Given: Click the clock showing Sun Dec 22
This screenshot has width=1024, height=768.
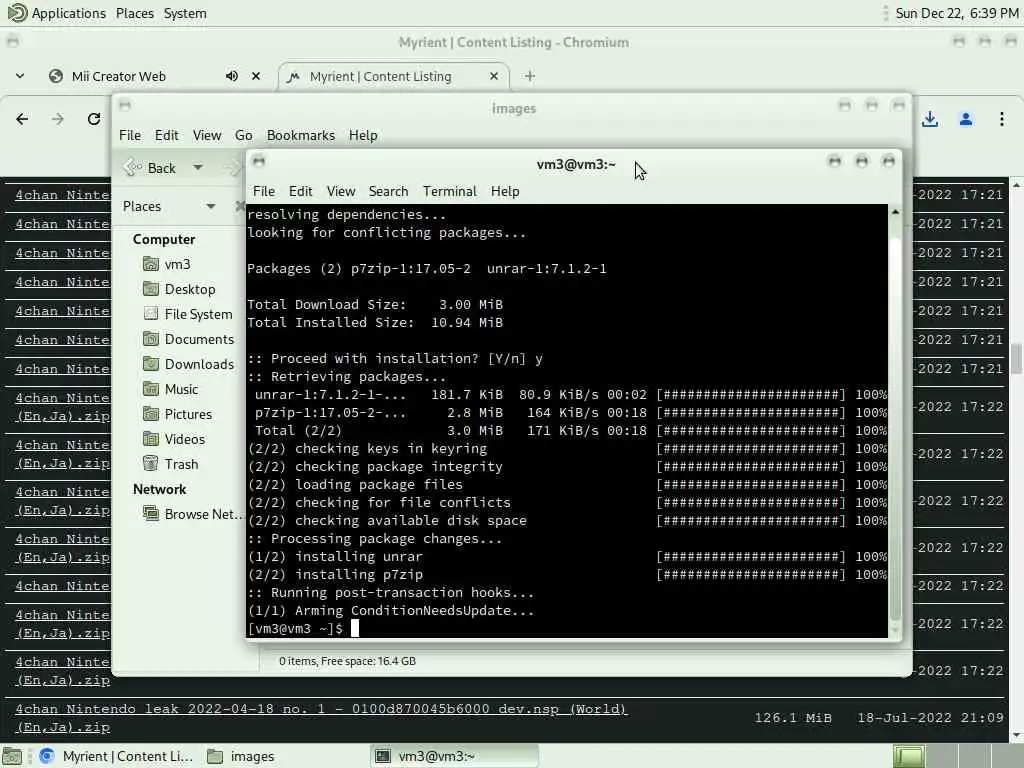Looking at the screenshot, I should tap(956, 13).
